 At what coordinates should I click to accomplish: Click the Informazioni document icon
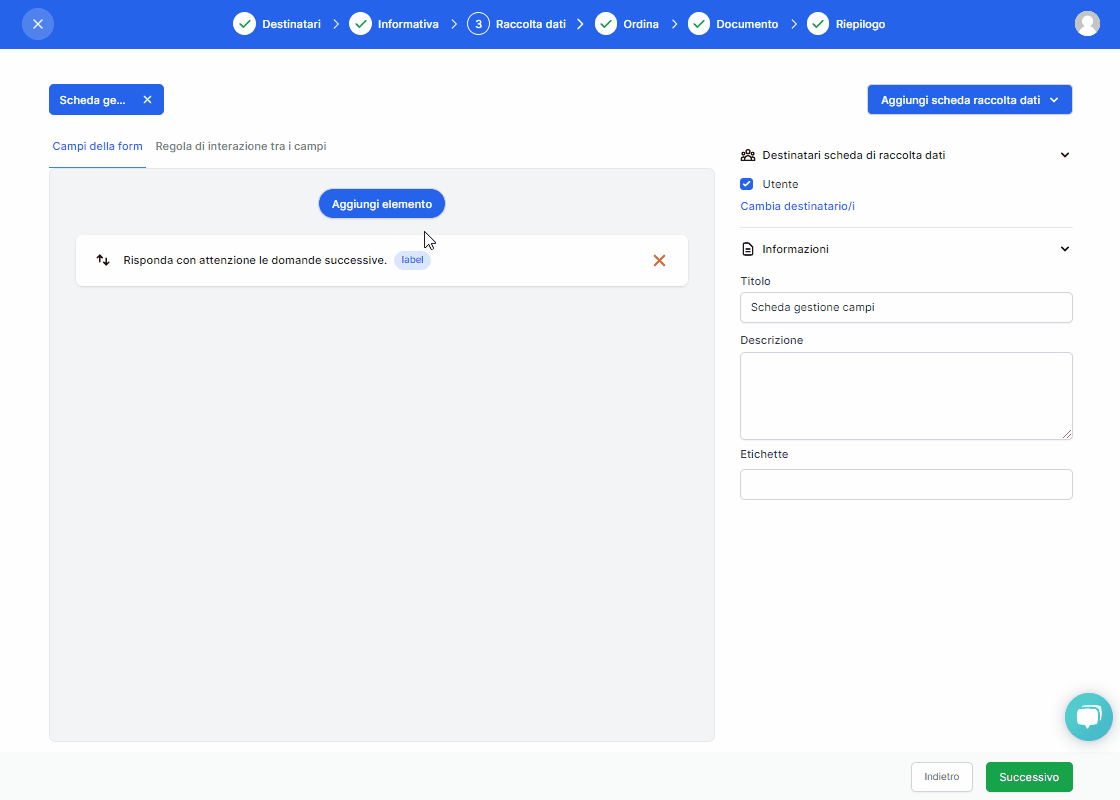coord(748,249)
